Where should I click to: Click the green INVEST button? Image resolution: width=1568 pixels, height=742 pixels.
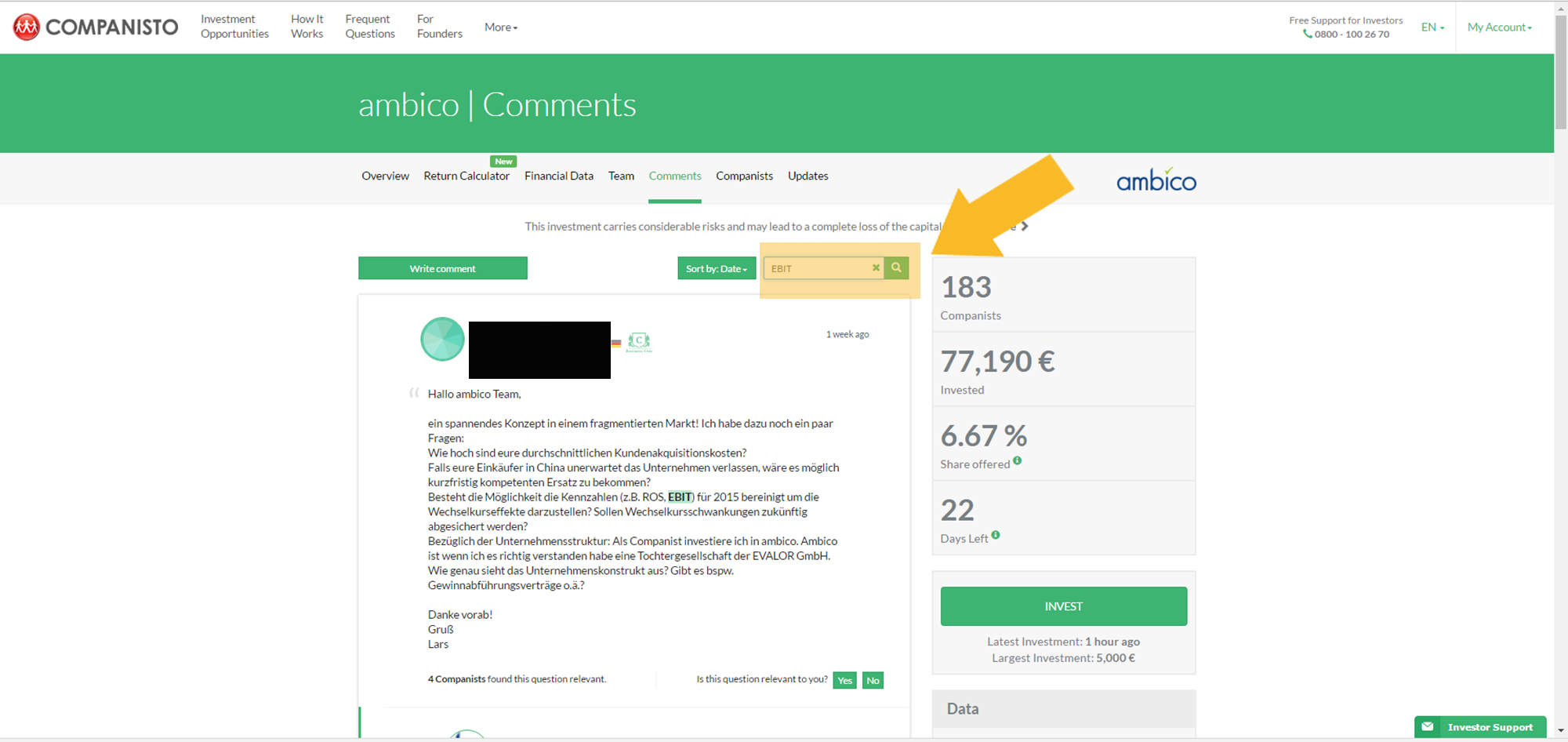(x=1064, y=606)
